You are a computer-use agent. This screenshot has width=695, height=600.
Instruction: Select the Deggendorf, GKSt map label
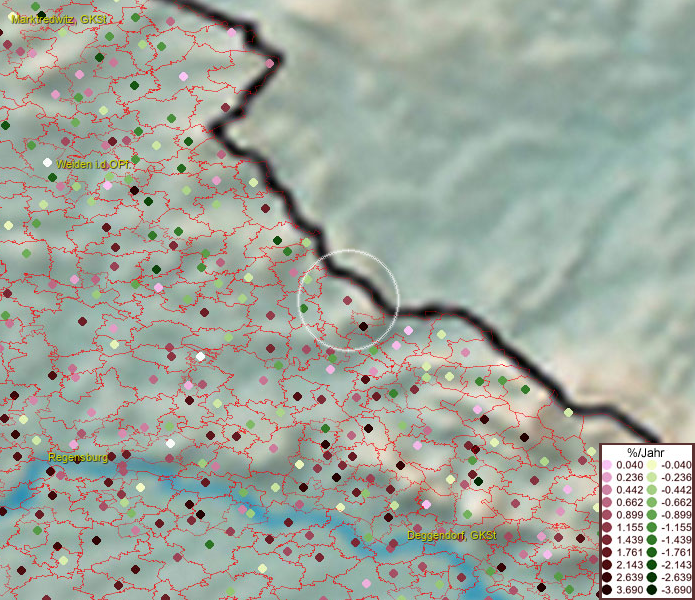click(x=452, y=535)
